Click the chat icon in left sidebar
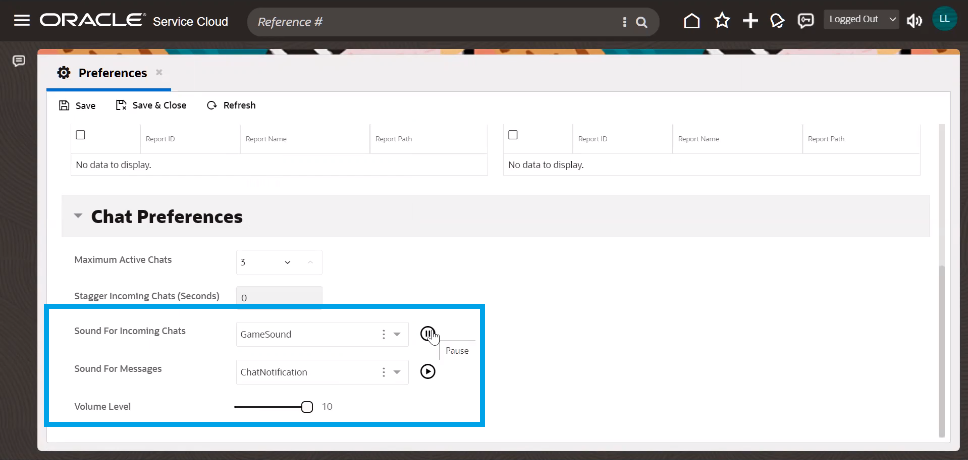The height and width of the screenshot is (460, 968). [x=19, y=61]
